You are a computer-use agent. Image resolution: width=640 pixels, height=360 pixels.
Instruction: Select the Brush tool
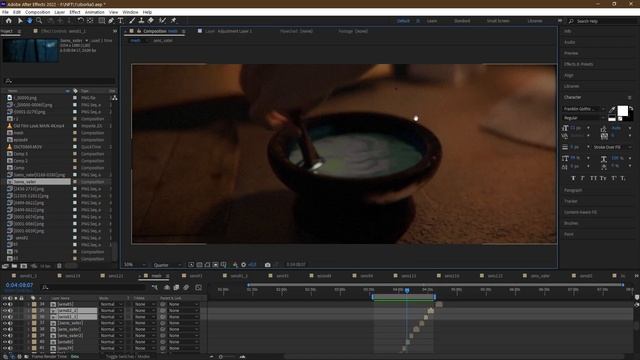pos(132,20)
